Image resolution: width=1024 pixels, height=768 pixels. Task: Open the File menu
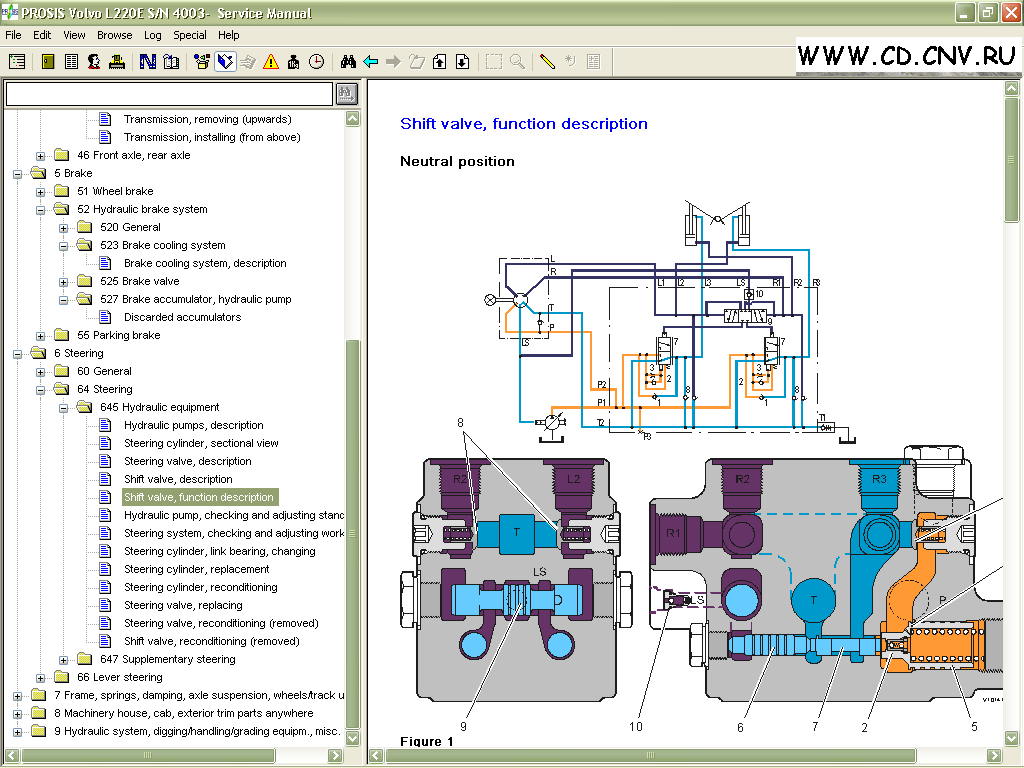tap(13, 35)
